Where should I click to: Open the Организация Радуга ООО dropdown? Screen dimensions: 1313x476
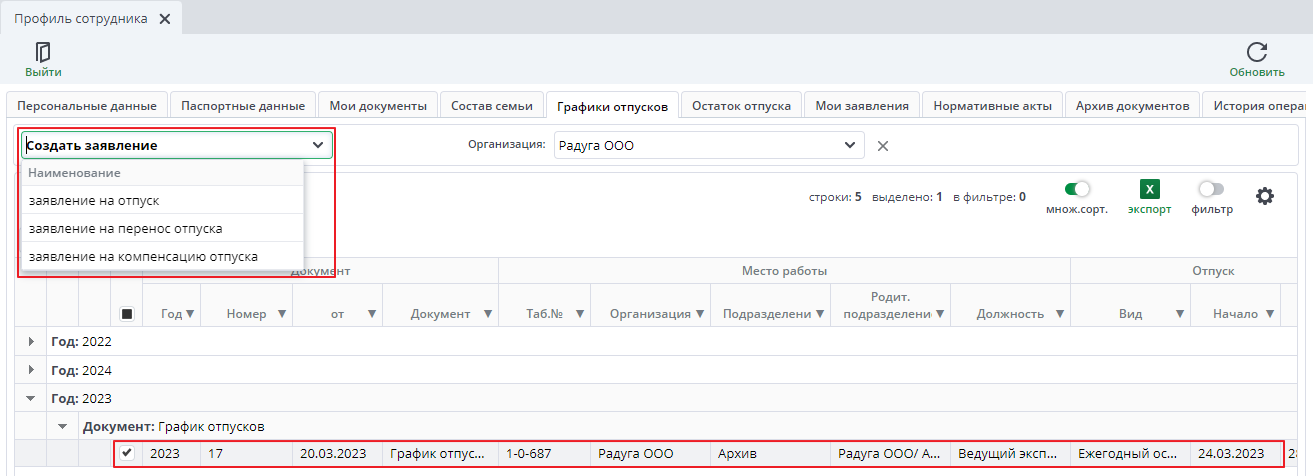point(709,145)
